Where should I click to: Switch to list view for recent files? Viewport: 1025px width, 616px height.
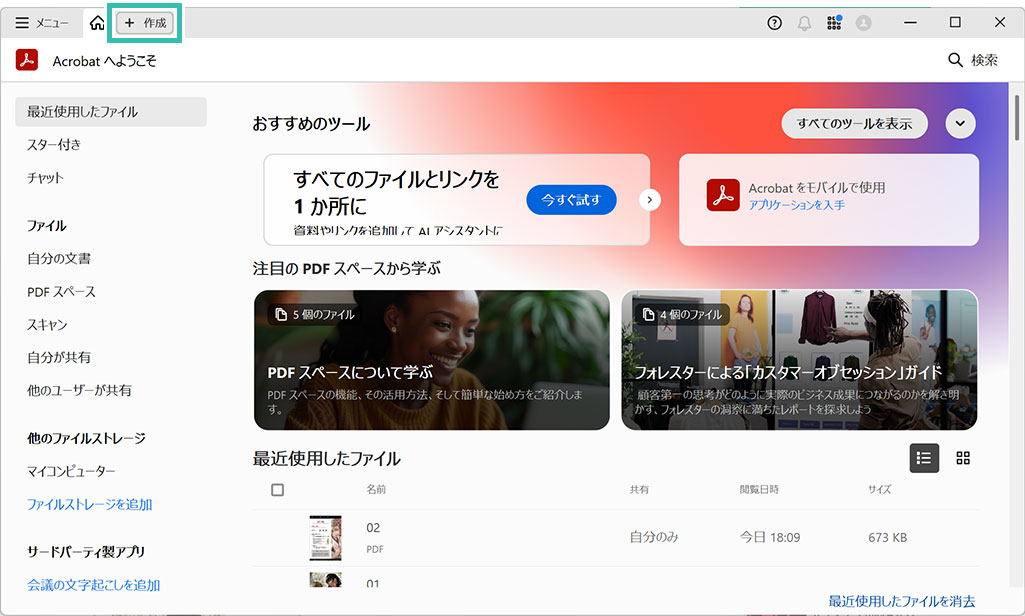(924, 458)
